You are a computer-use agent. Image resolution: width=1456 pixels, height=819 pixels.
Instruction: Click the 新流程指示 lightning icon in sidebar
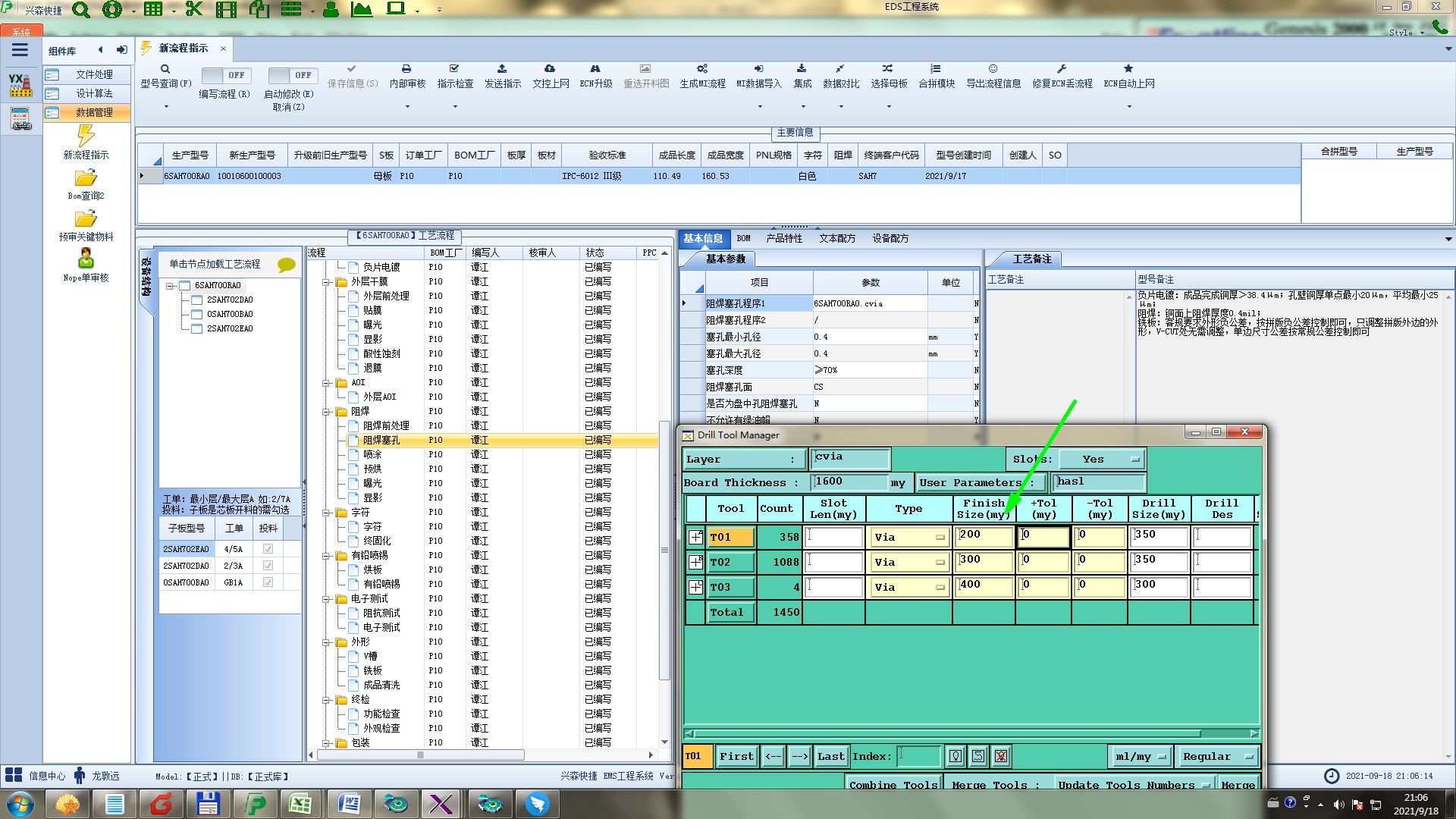pos(86,136)
